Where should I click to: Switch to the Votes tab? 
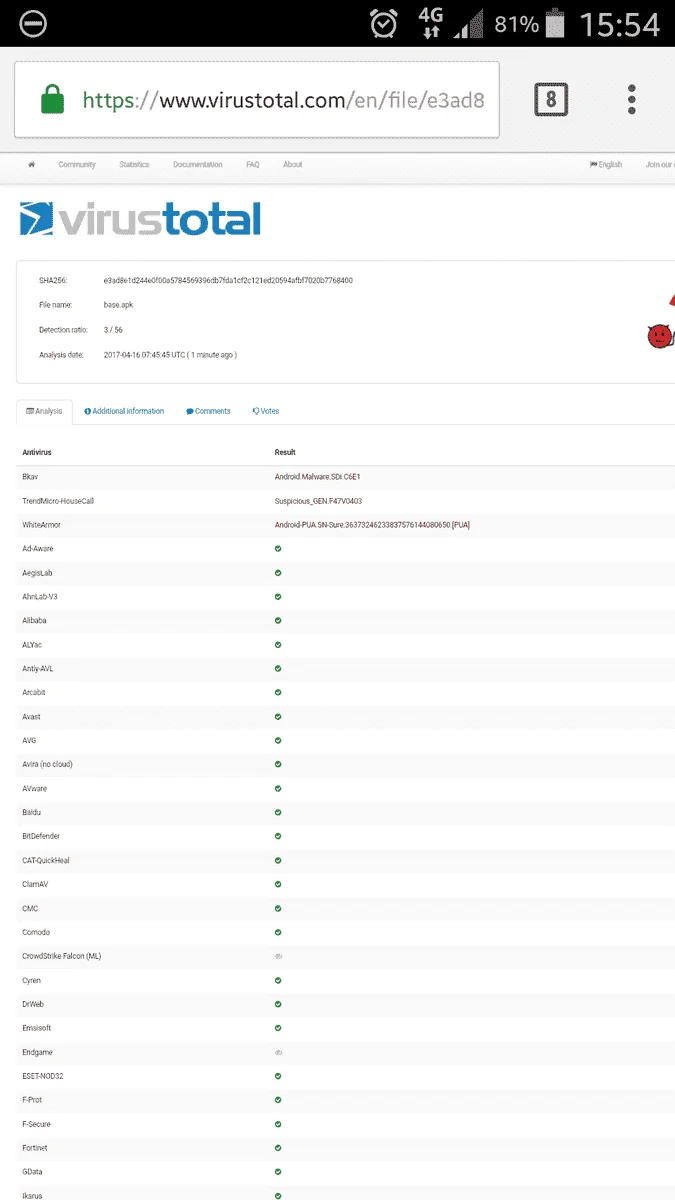click(266, 411)
